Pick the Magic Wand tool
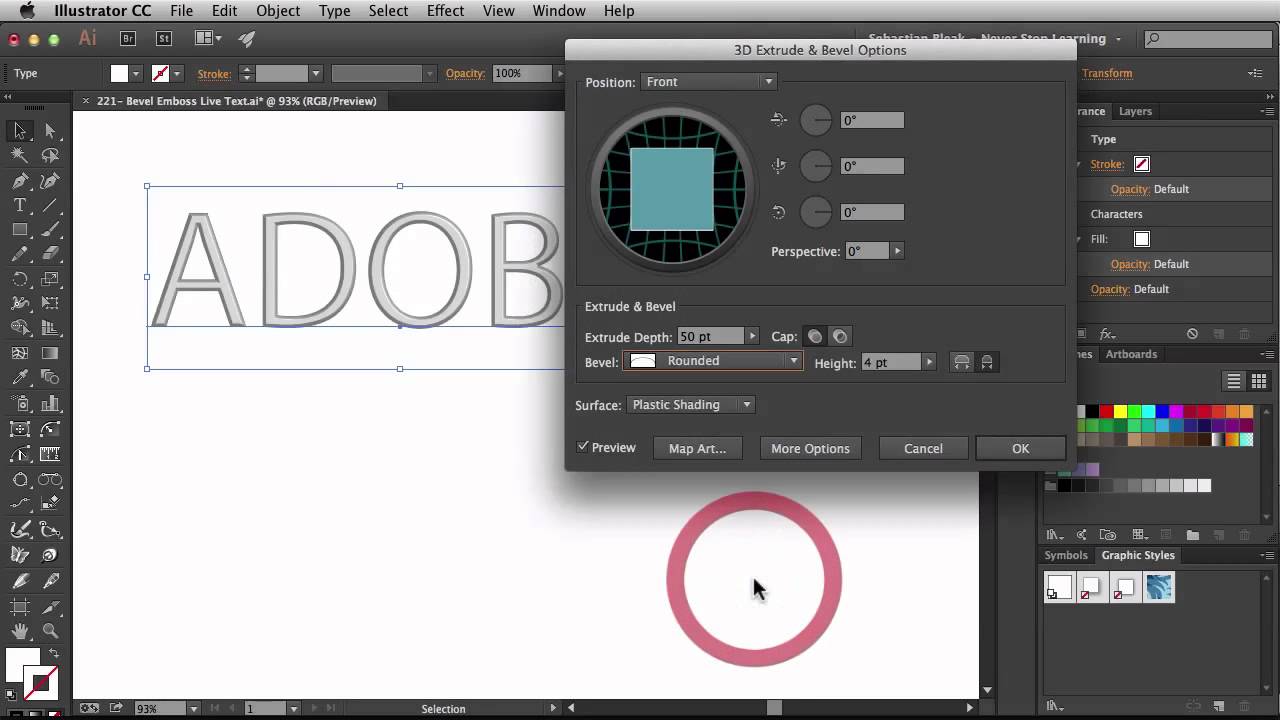The width and height of the screenshot is (1280, 720). pos(19,156)
